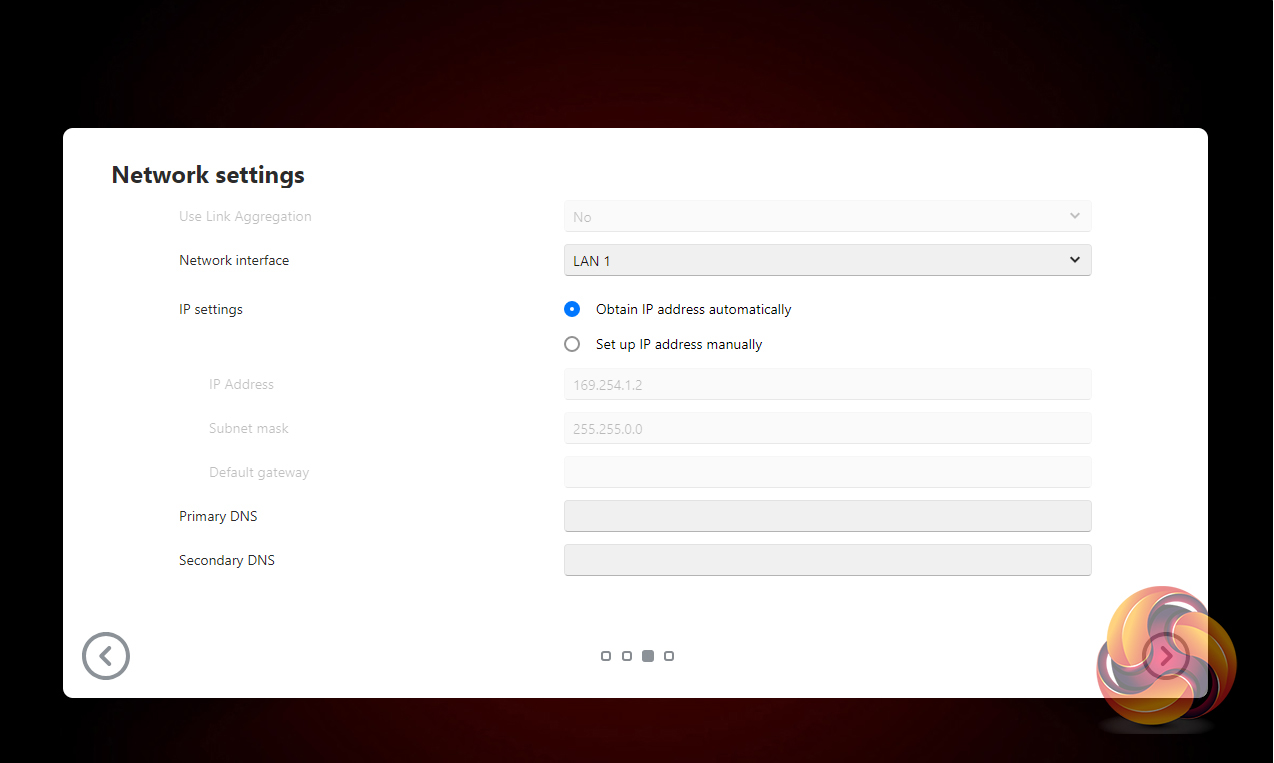The width and height of the screenshot is (1274, 763).
Task: Click the Subnet mask field showing 255.255.0.0
Action: pyautogui.click(x=827, y=428)
